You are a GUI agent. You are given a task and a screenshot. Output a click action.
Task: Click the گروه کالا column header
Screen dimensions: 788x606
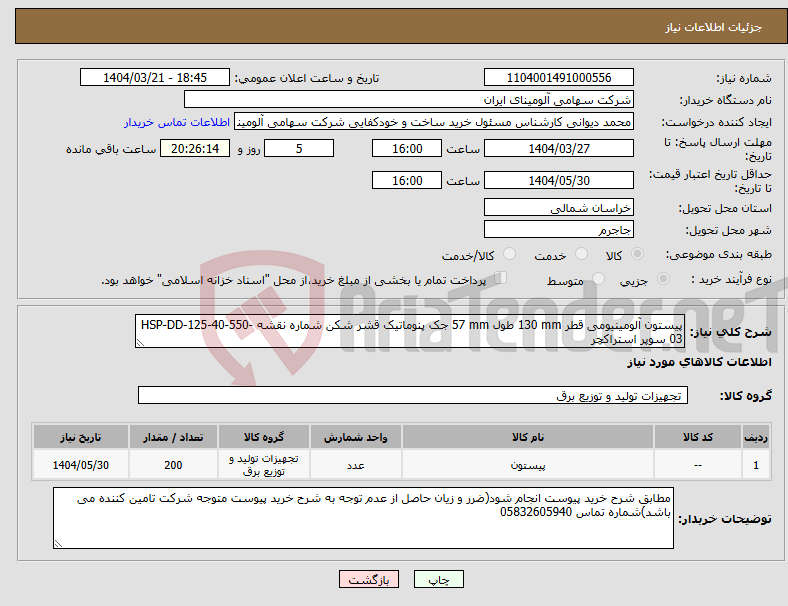click(x=264, y=437)
